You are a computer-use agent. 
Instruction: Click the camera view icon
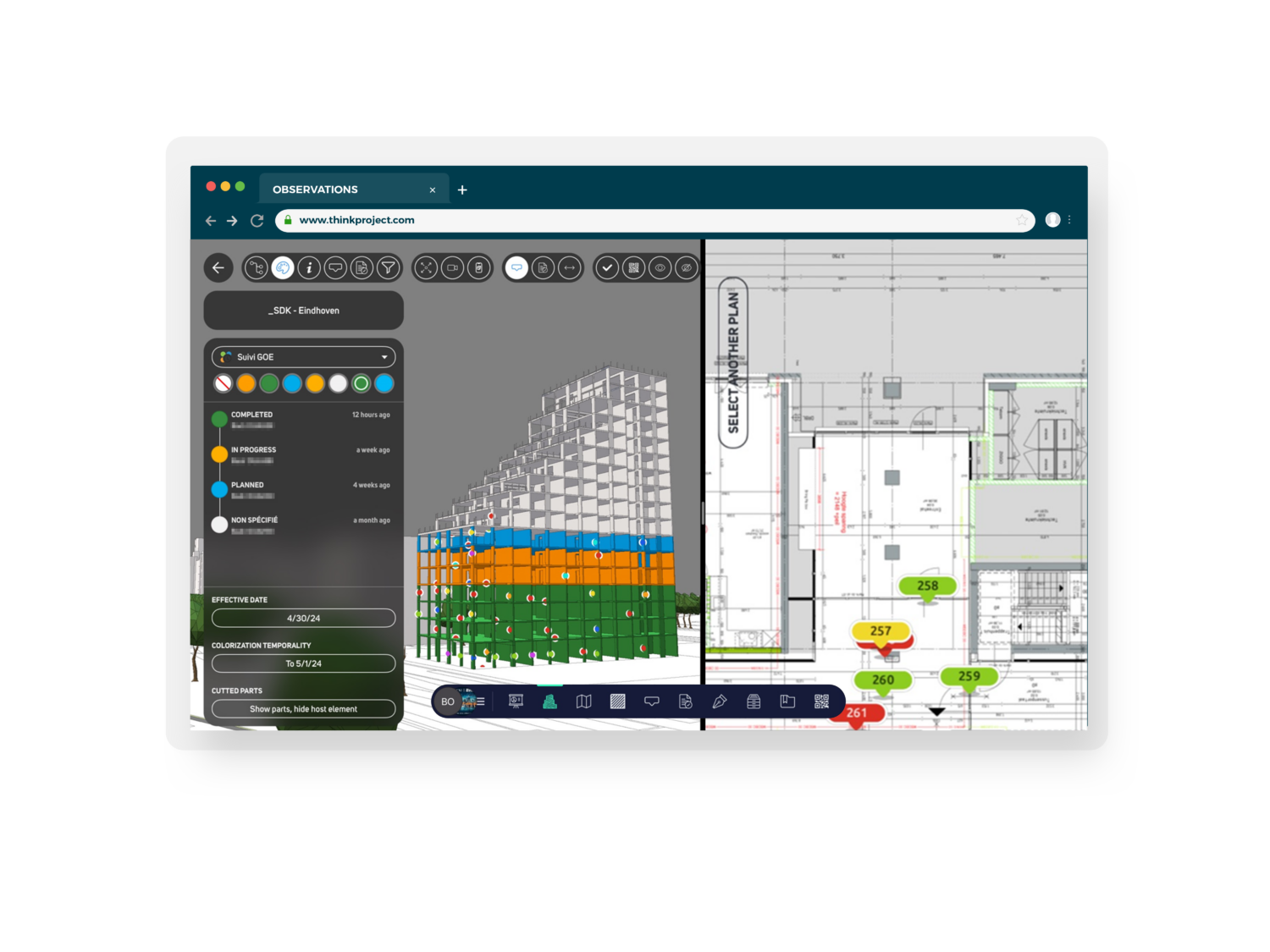453,268
